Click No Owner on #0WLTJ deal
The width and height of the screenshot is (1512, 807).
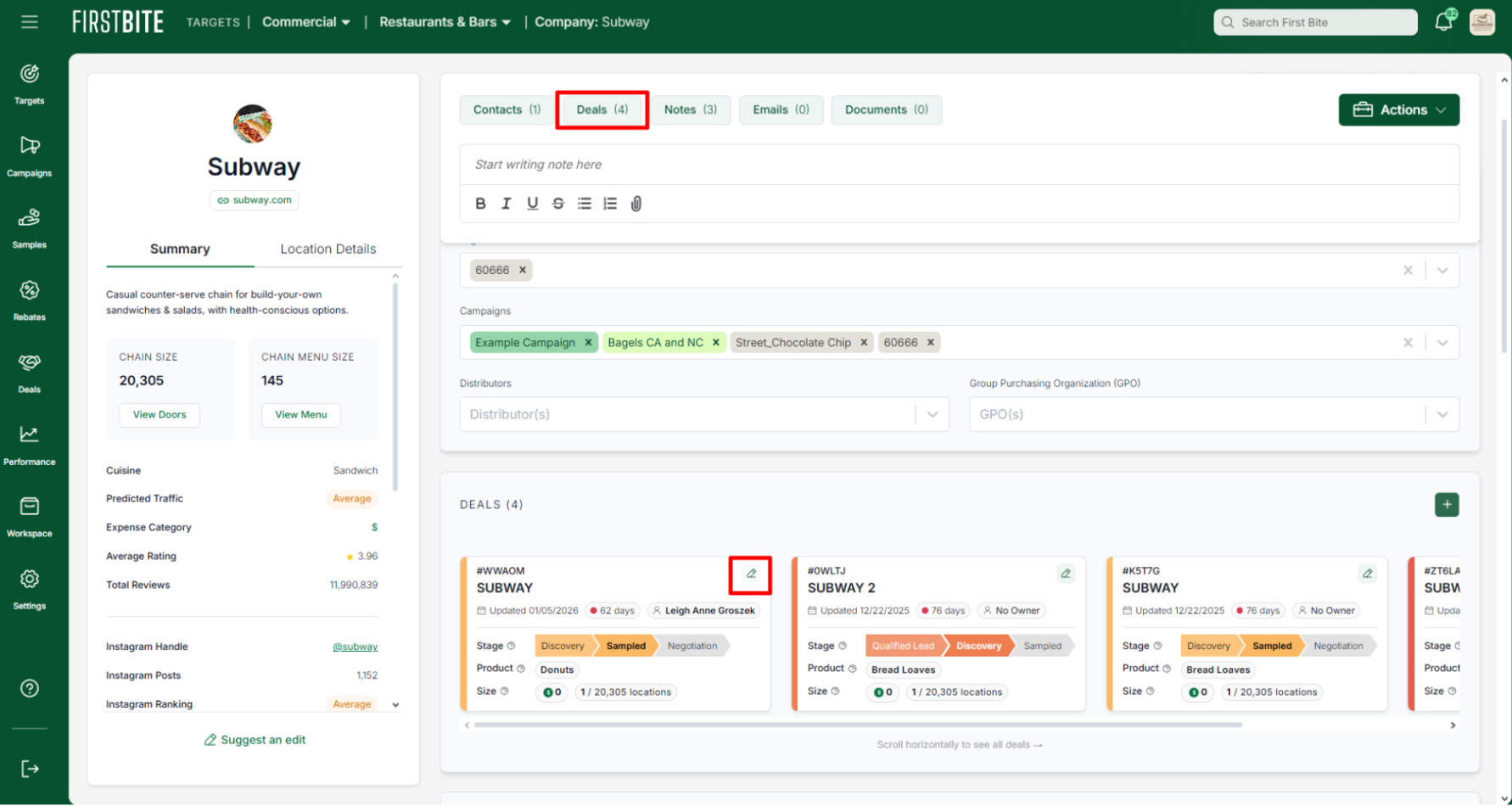(x=1011, y=611)
